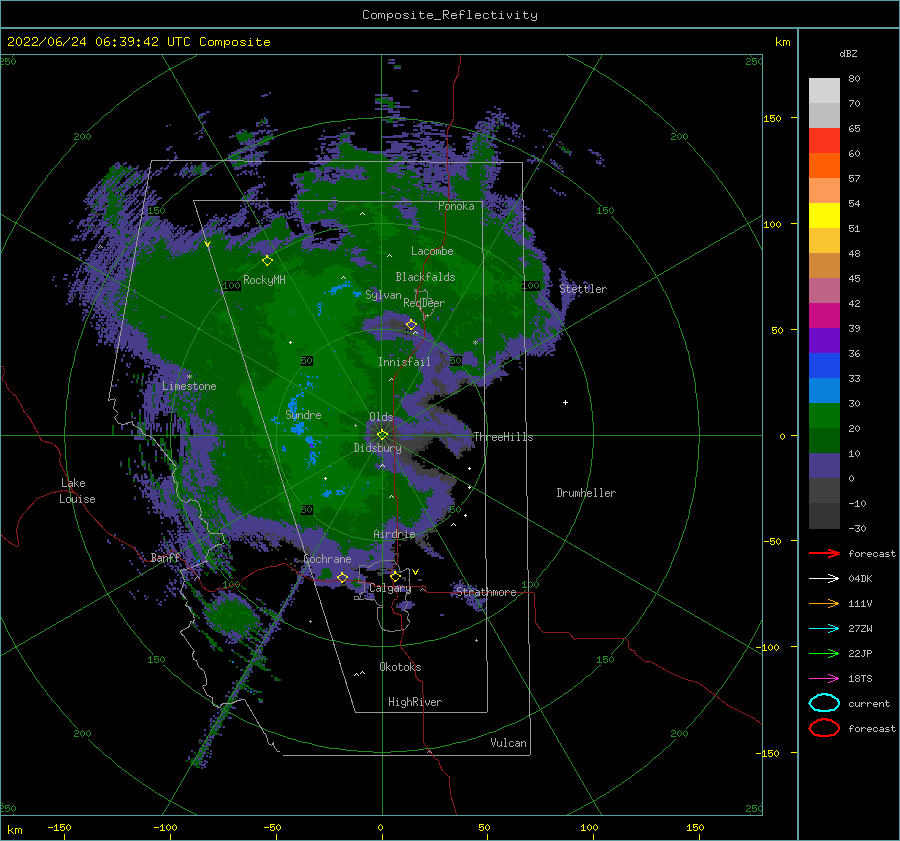Click the ThreeHills label
Screen dimensions: 900x841
pos(503,437)
